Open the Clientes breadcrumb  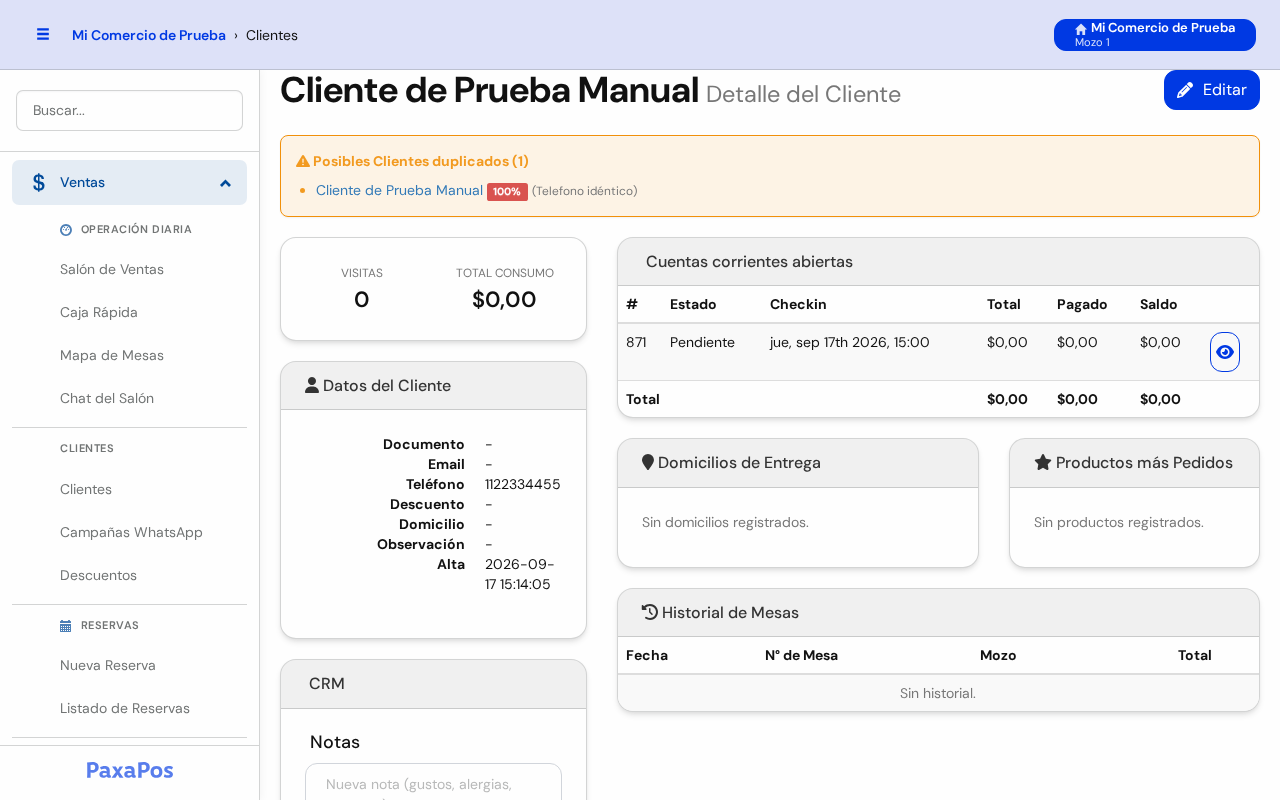click(272, 35)
